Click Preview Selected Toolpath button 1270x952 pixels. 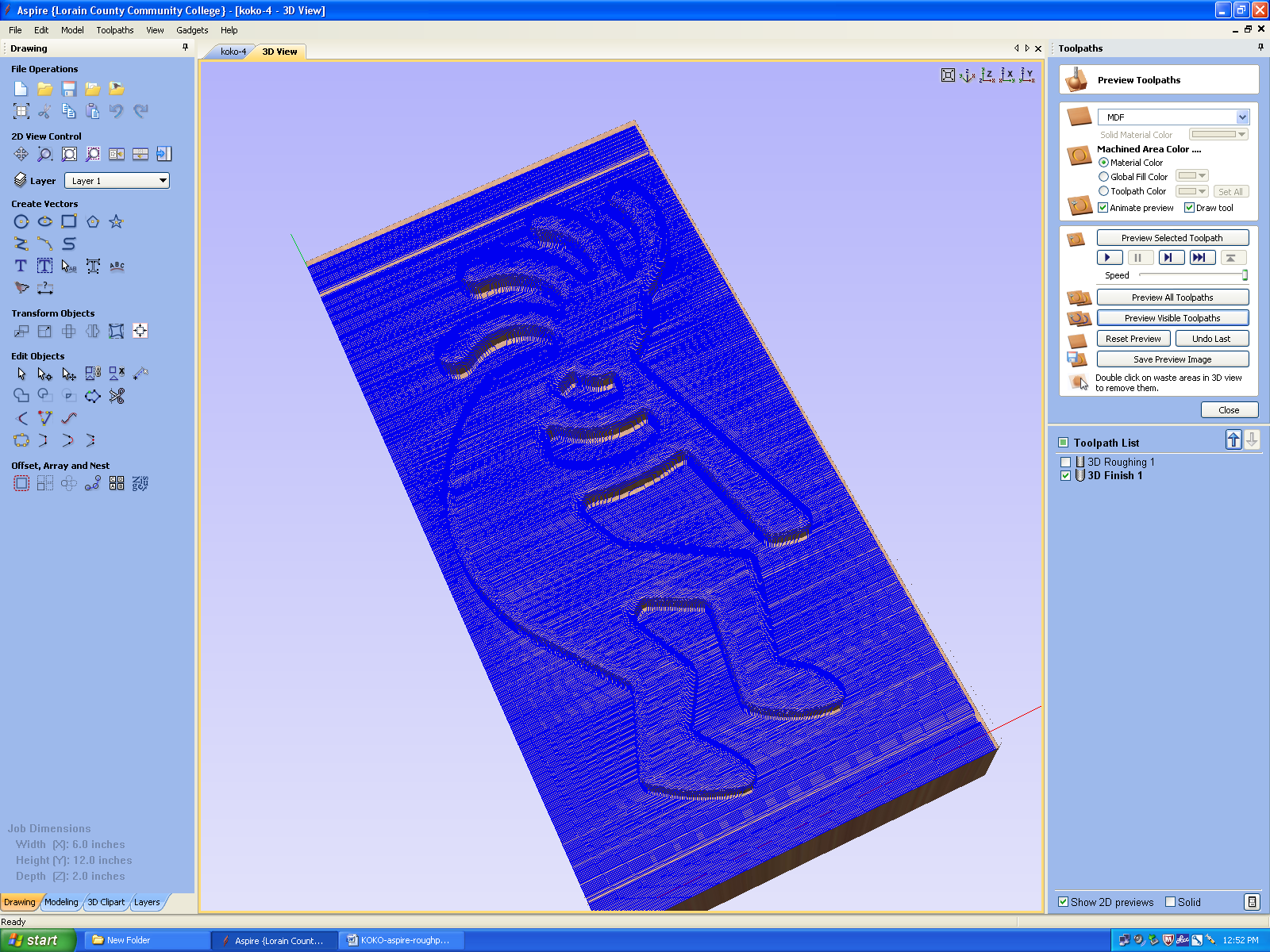(1172, 238)
